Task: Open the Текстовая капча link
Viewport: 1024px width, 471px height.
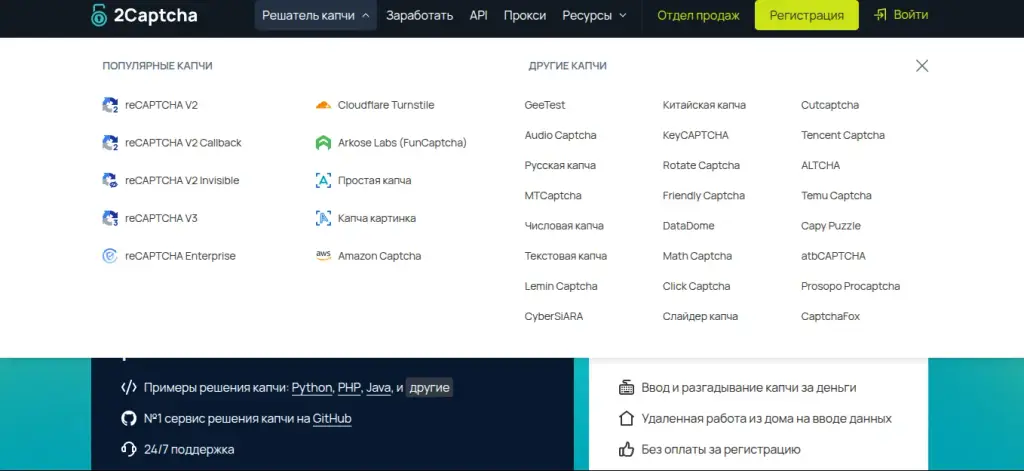Action: click(x=566, y=256)
